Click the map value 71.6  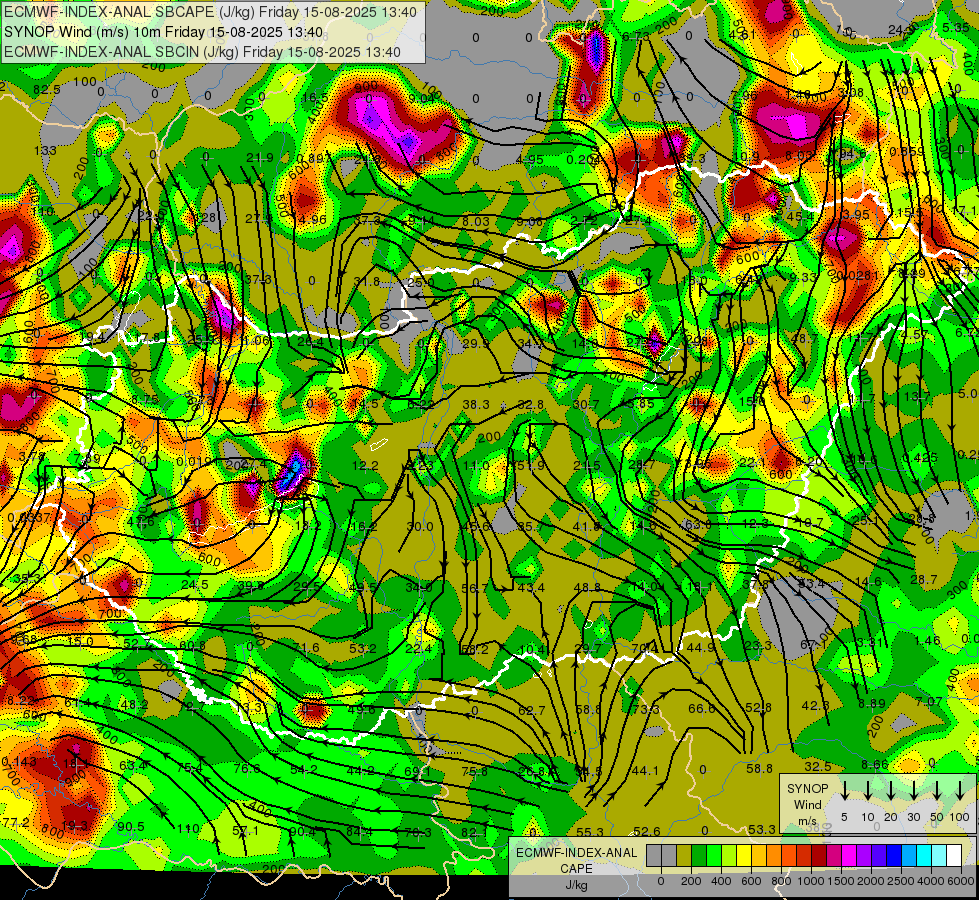[305, 648]
